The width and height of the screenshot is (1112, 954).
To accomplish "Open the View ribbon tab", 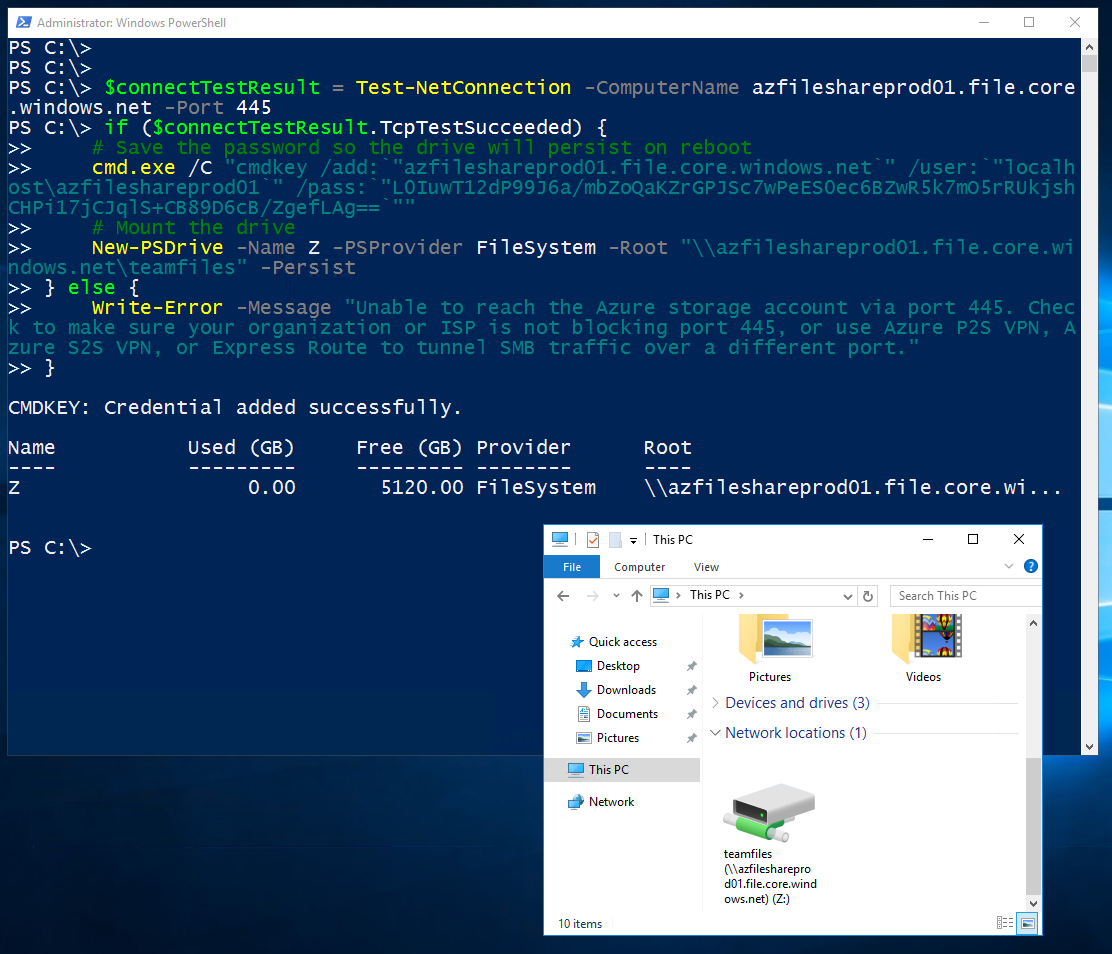I will [x=706, y=567].
